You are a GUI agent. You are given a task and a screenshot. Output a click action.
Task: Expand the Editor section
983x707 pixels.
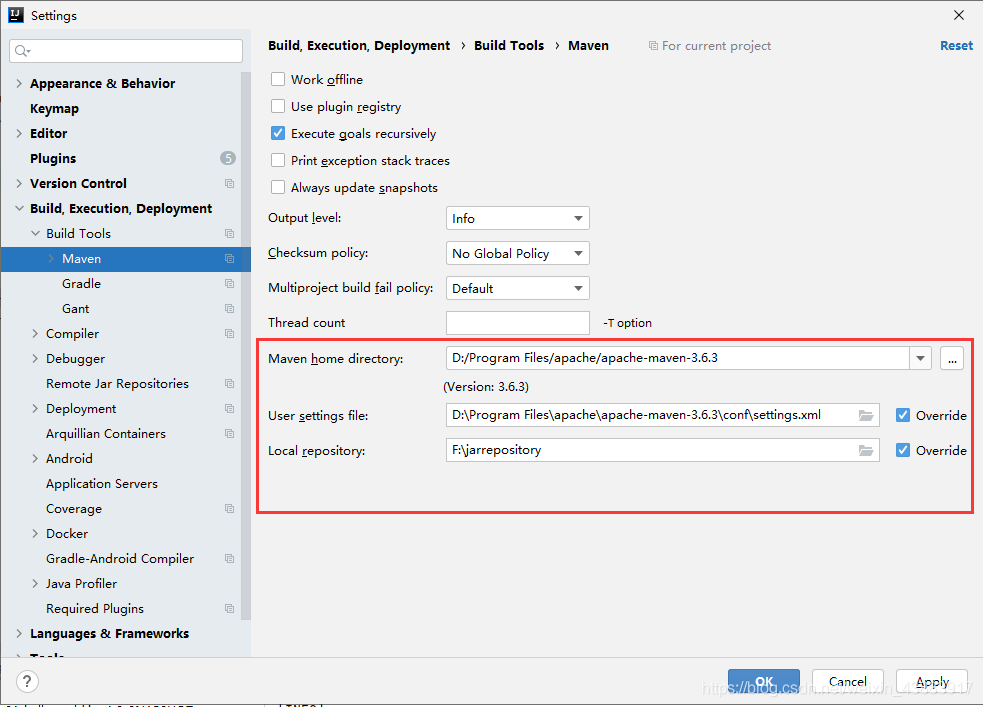click(x=19, y=134)
